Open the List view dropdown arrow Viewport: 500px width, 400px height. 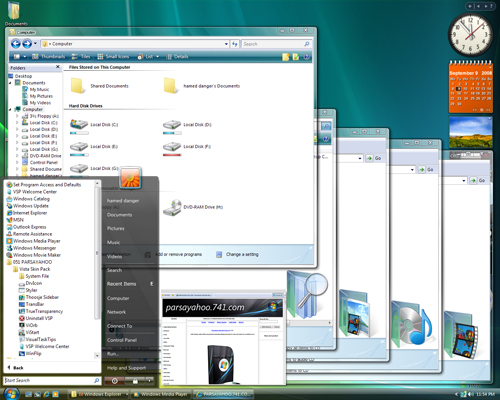click(157, 57)
